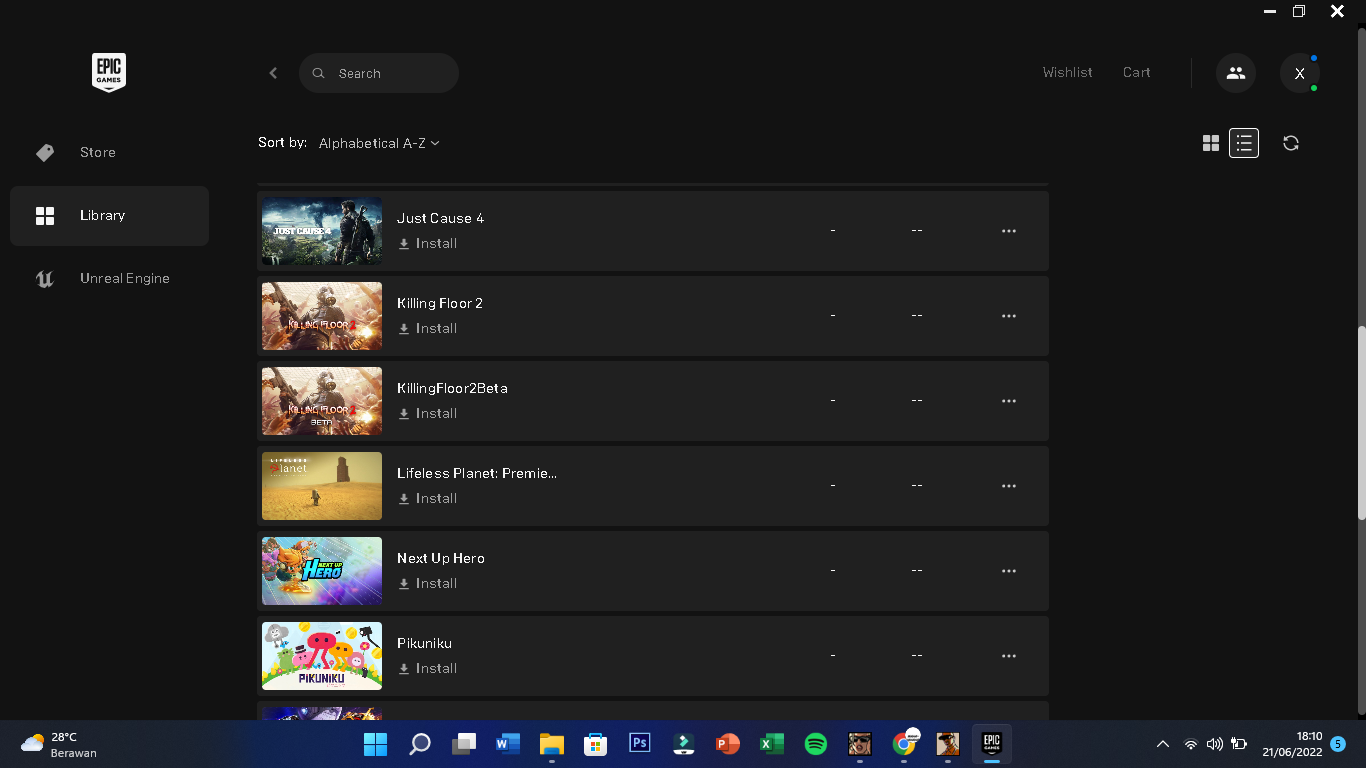Show hidden system tray icons
Screen dimensions: 1366x768
coord(1162,744)
